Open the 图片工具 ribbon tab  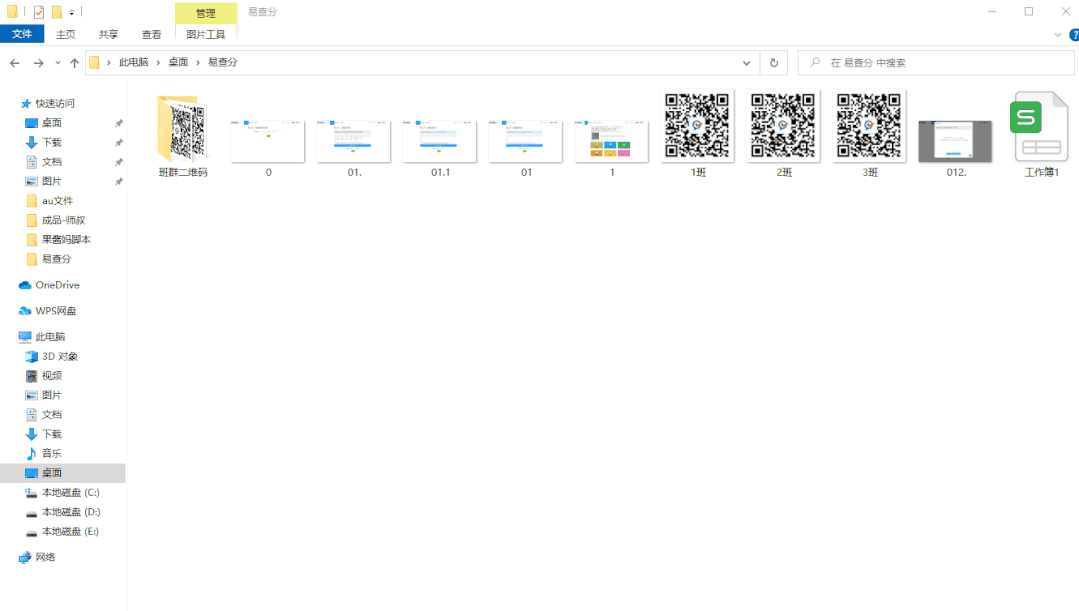click(206, 34)
